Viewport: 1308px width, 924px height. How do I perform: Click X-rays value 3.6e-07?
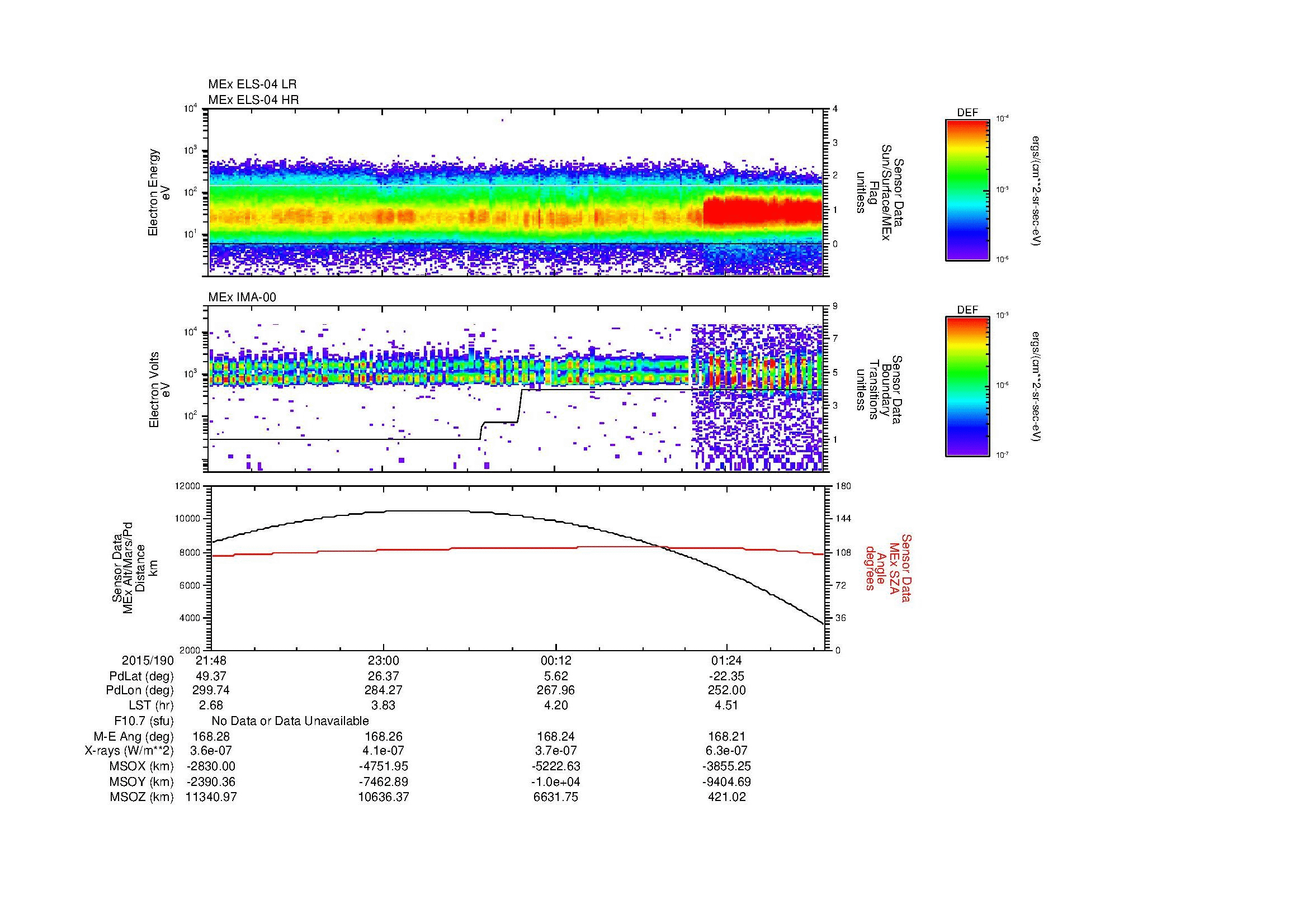pos(211,751)
